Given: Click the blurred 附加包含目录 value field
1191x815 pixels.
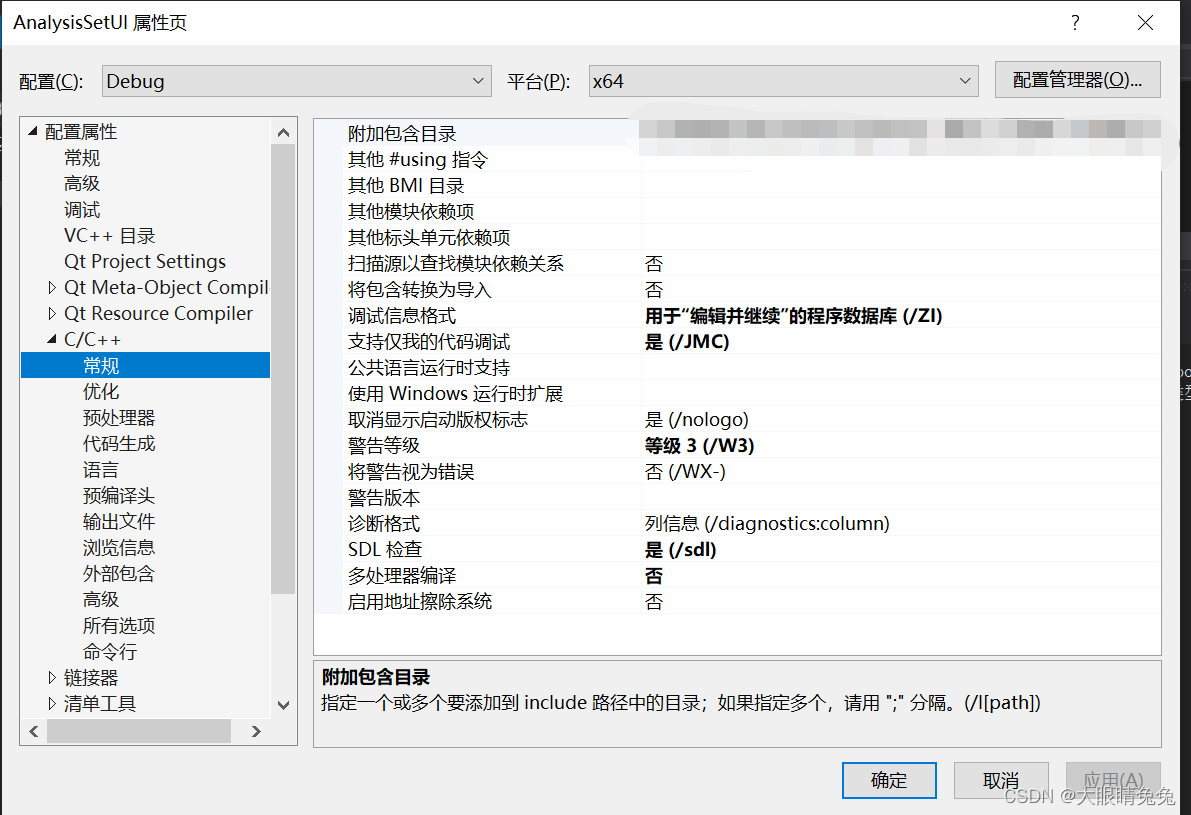Looking at the screenshot, I should tap(901, 134).
